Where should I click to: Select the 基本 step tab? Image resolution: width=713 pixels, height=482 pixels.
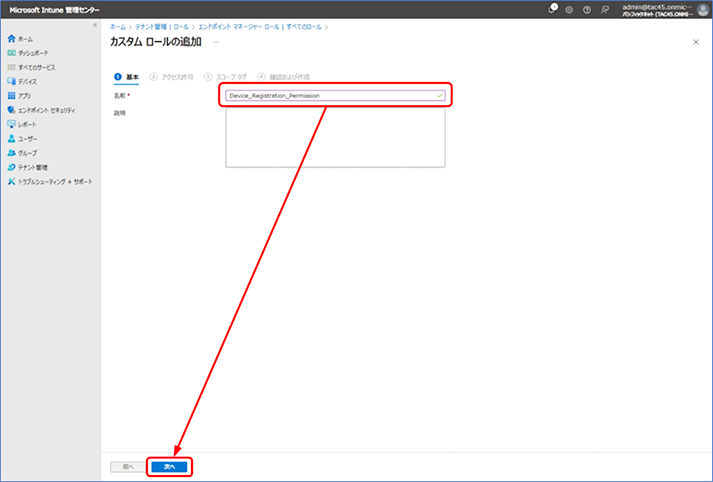(x=126, y=77)
